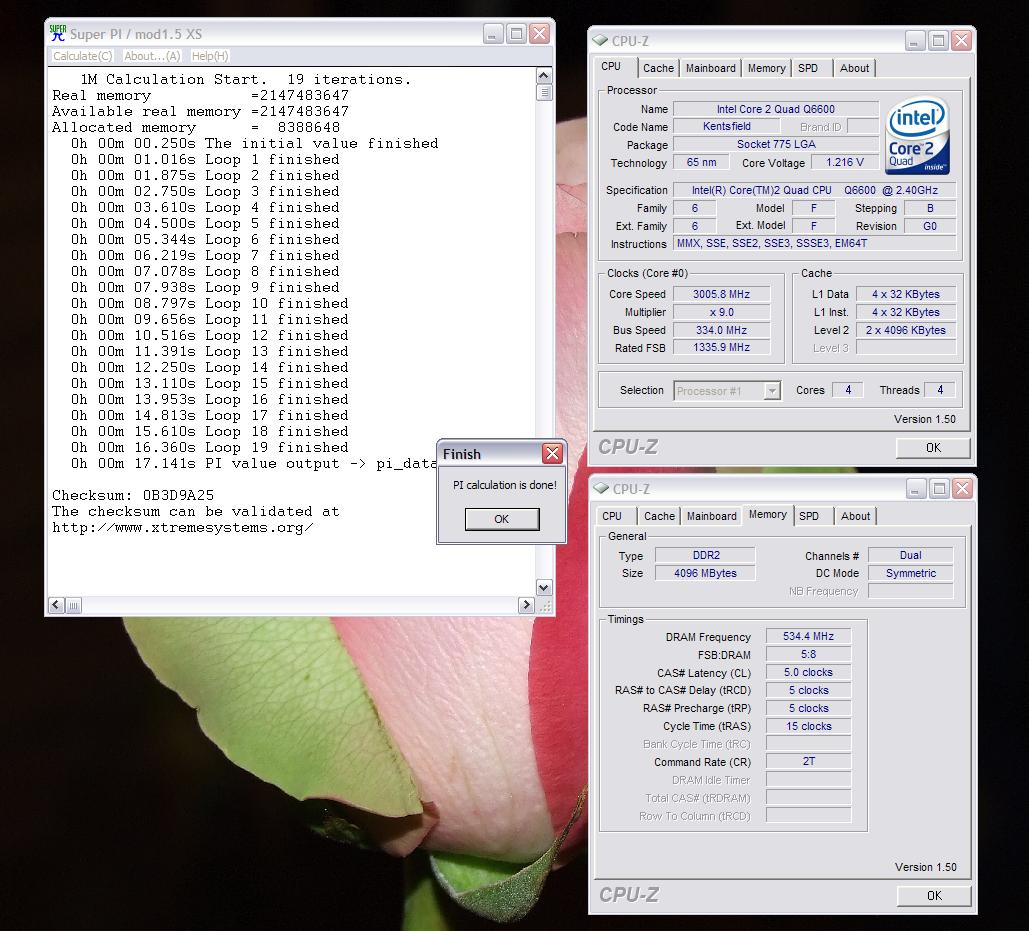Switch to Mainboard tab in bottom CPU-Z window
1029x931 pixels.
click(711, 516)
